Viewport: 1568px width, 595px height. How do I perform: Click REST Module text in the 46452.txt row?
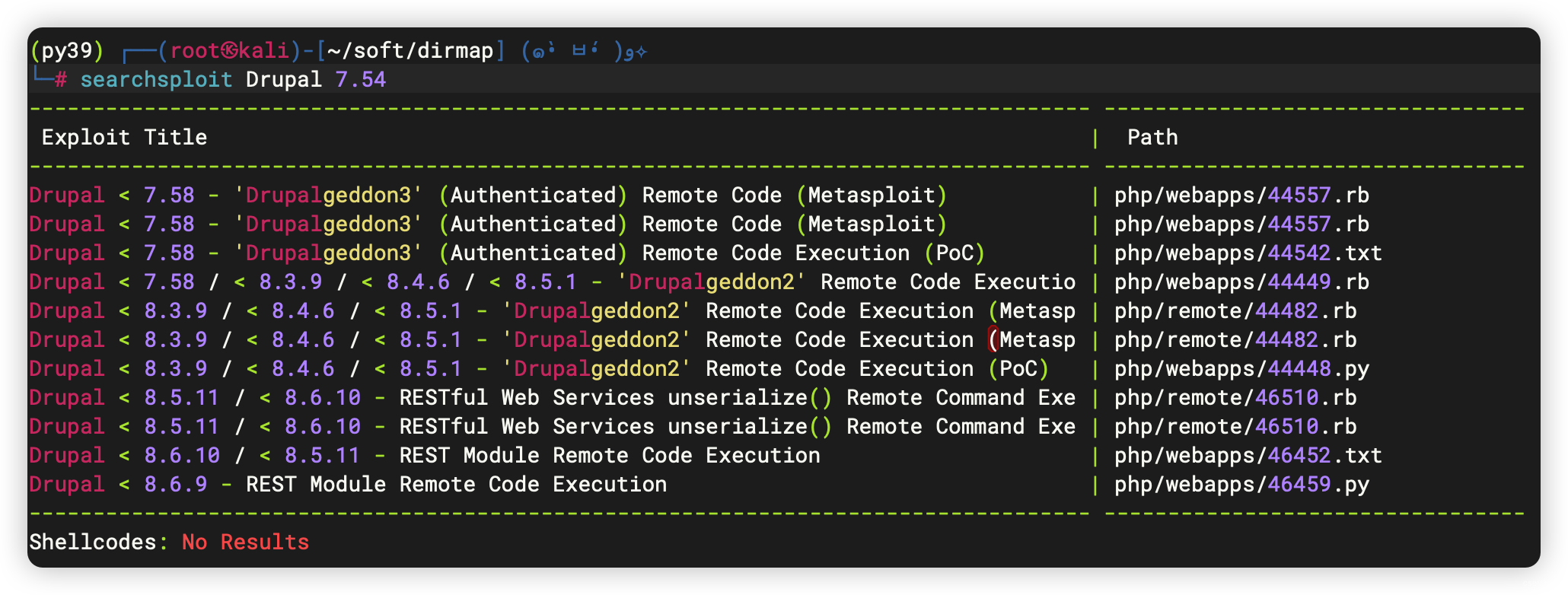(469, 456)
